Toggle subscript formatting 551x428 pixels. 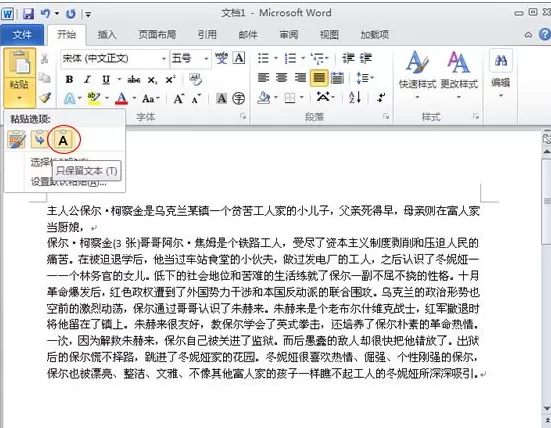coord(153,80)
